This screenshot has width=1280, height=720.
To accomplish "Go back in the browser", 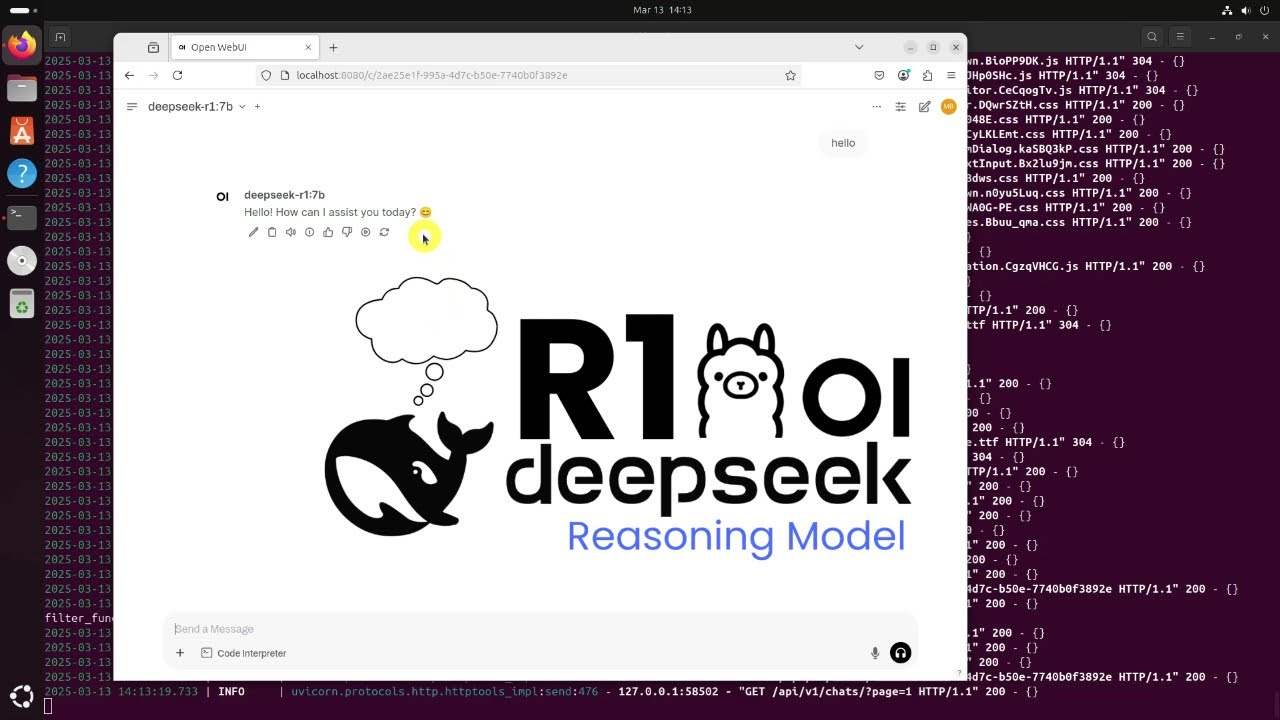I will pyautogui.click(x=129, y=75).
